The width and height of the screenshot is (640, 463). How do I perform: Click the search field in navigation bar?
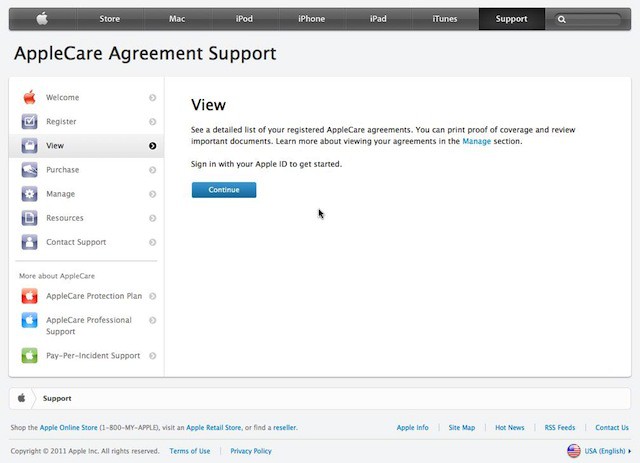click(594, 19)
